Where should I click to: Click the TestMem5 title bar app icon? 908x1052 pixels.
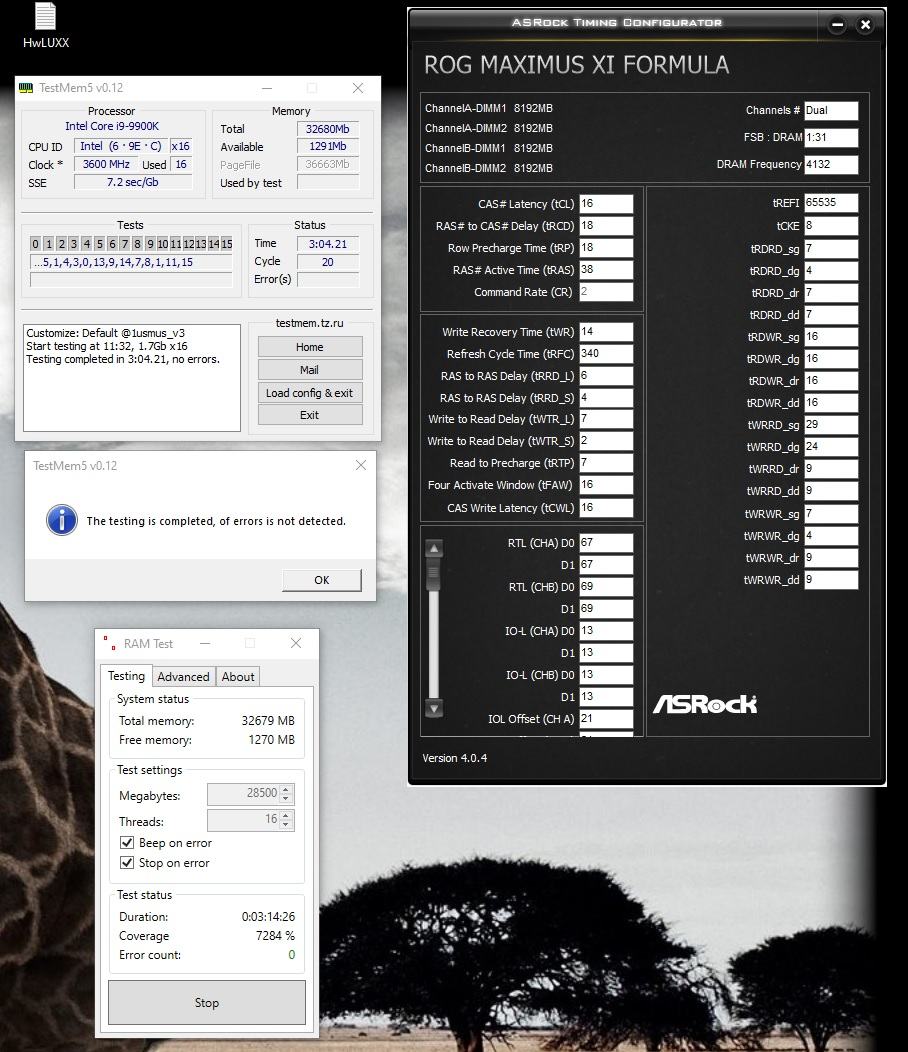[26, 88]
